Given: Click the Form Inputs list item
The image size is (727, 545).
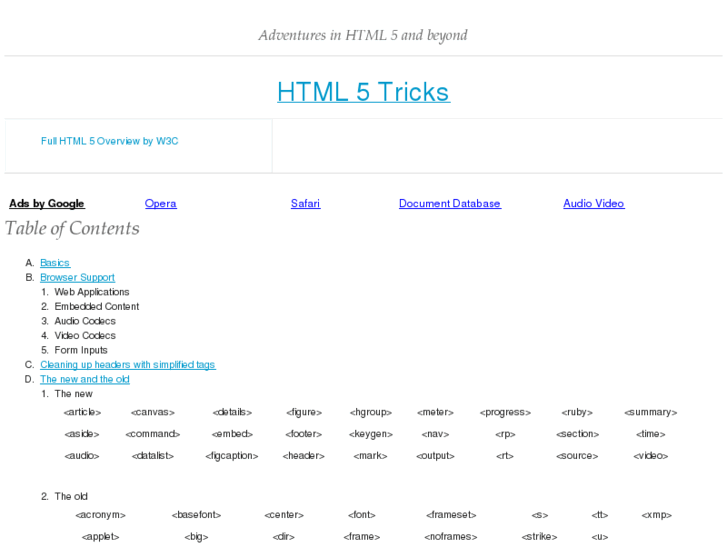Looking at the screenshot, I should tap(81, 350).
